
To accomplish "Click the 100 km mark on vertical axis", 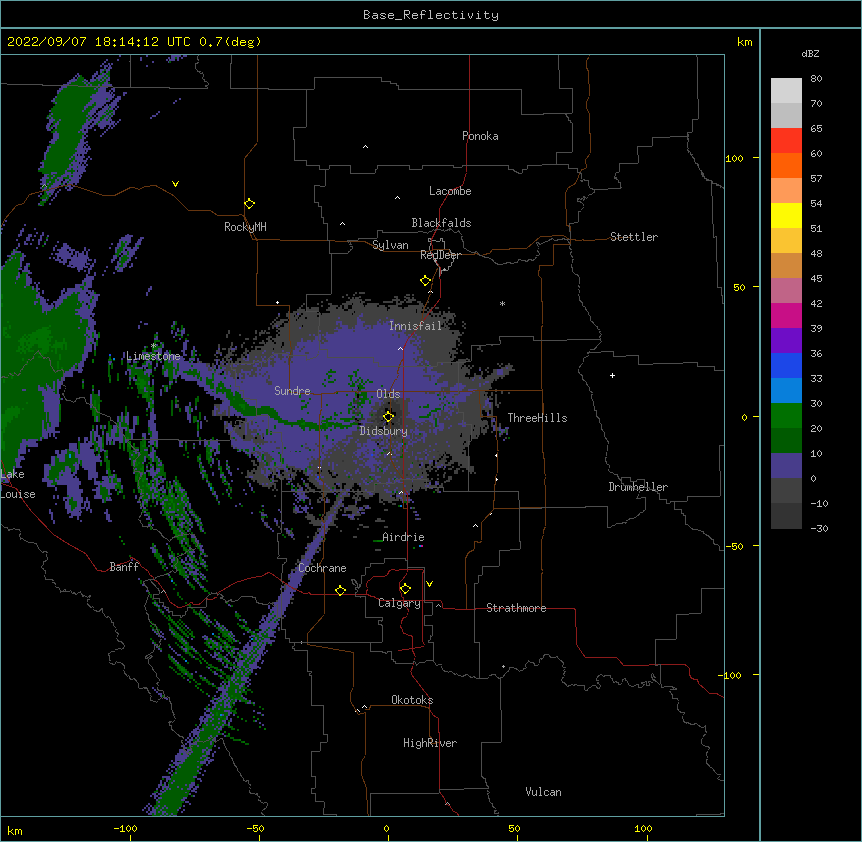I will click(x=734, y=158).
